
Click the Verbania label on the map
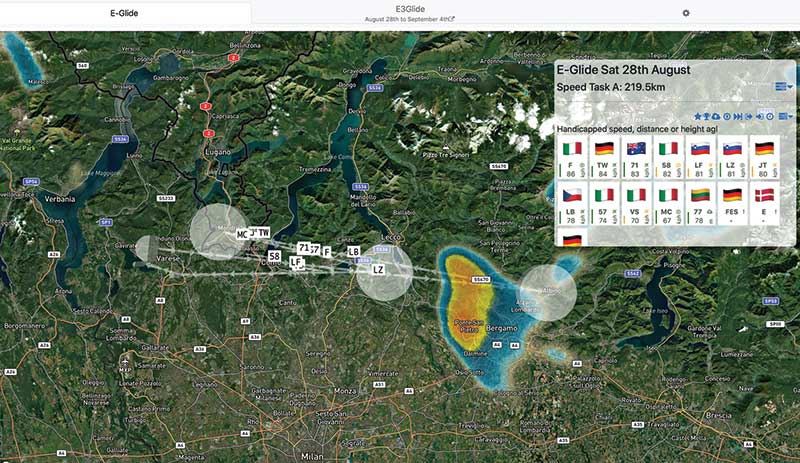tap(60, 199)
